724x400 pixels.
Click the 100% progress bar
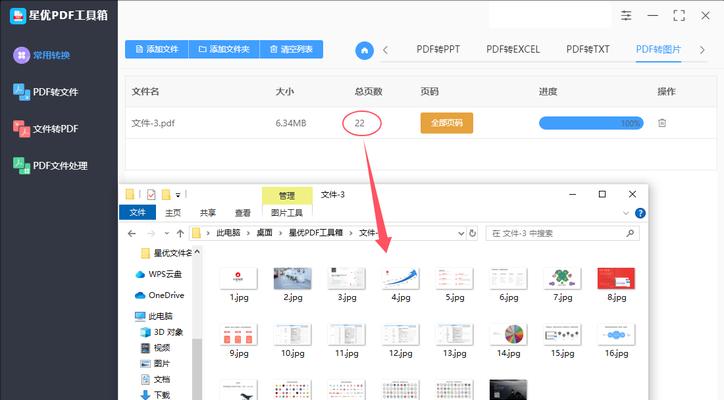(591, 123)
